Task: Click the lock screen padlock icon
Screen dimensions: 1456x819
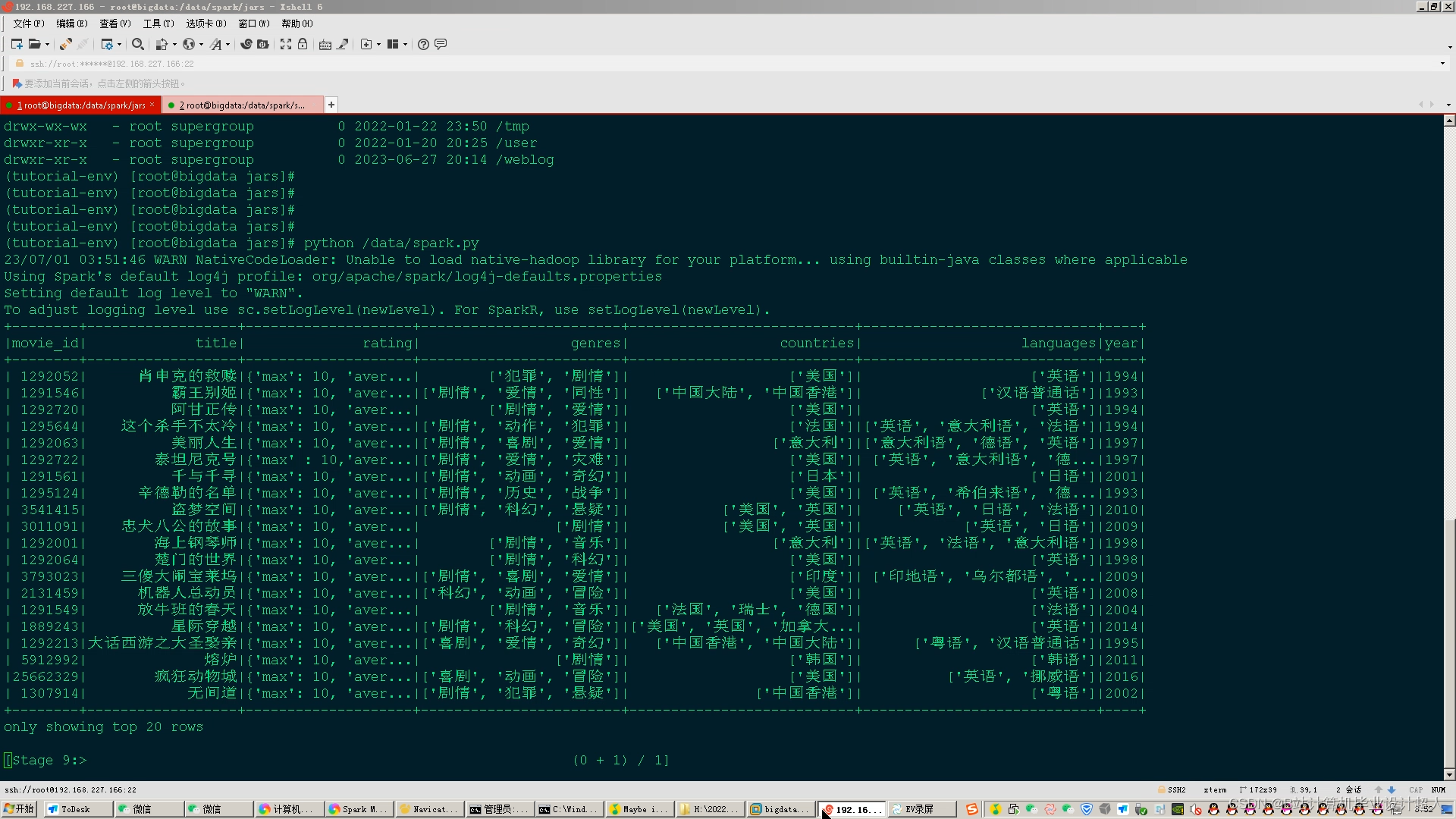Action: pos(303,44)
